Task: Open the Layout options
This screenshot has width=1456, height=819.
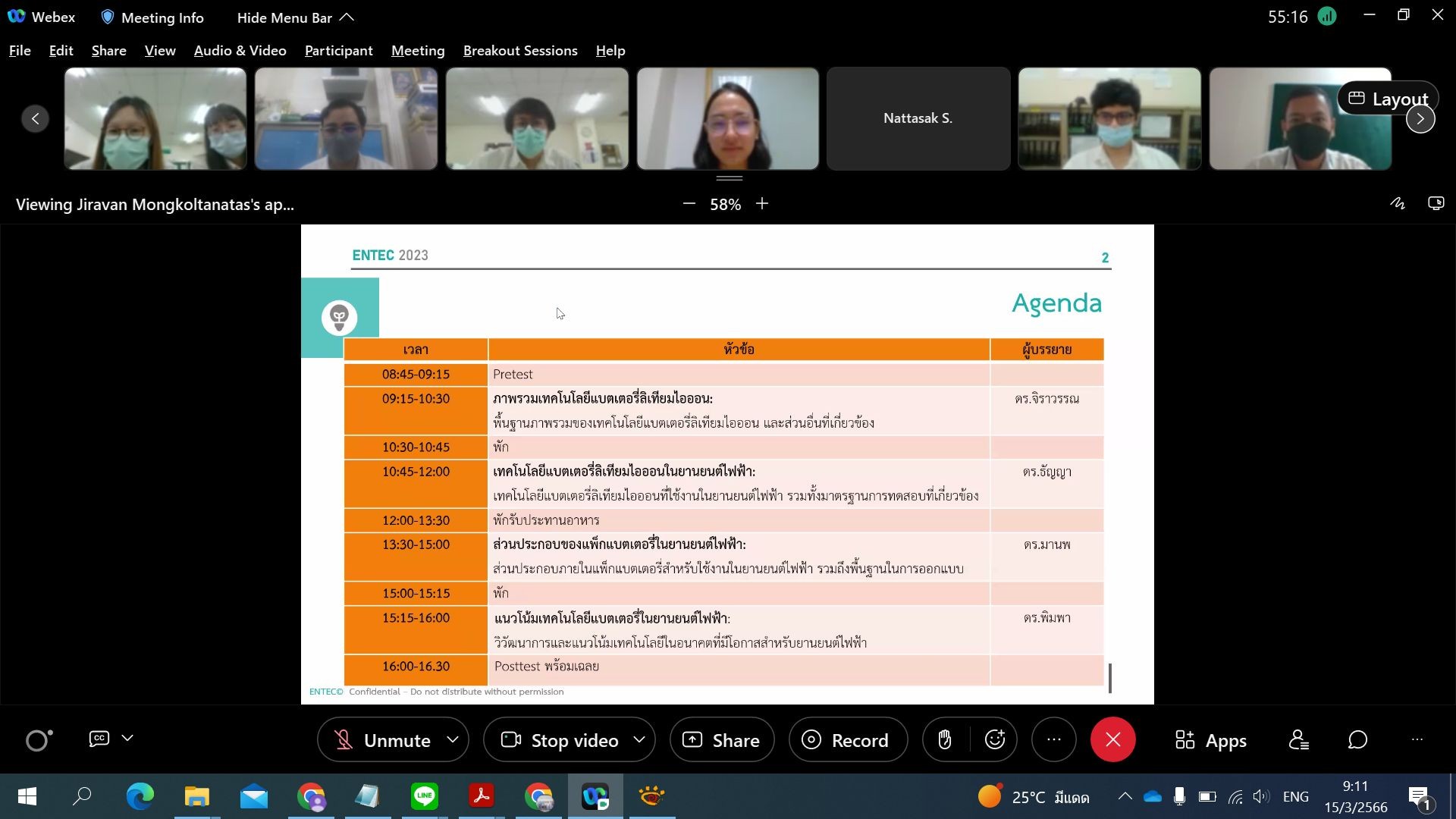Action: pyautogui.click(x=1388, y=99)
